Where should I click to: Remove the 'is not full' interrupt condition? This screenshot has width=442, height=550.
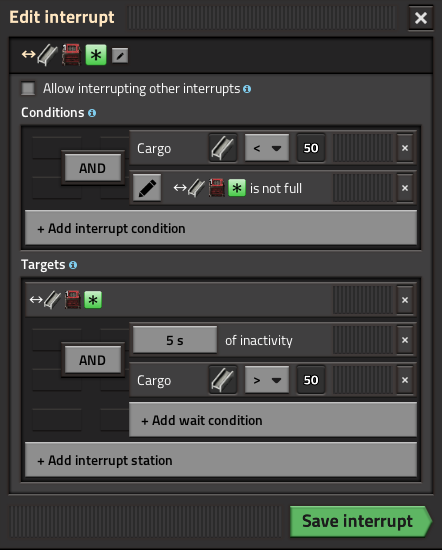tap(405, 188)
